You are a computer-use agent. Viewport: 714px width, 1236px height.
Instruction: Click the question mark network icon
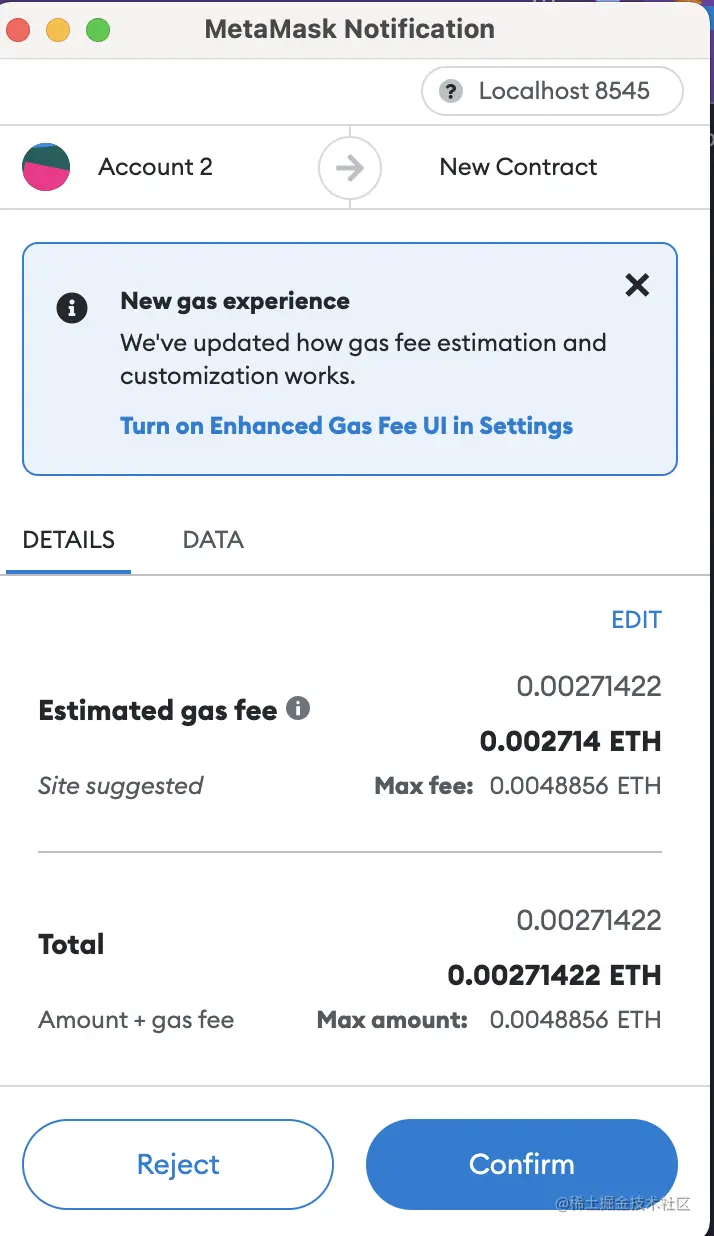(452, 92)
